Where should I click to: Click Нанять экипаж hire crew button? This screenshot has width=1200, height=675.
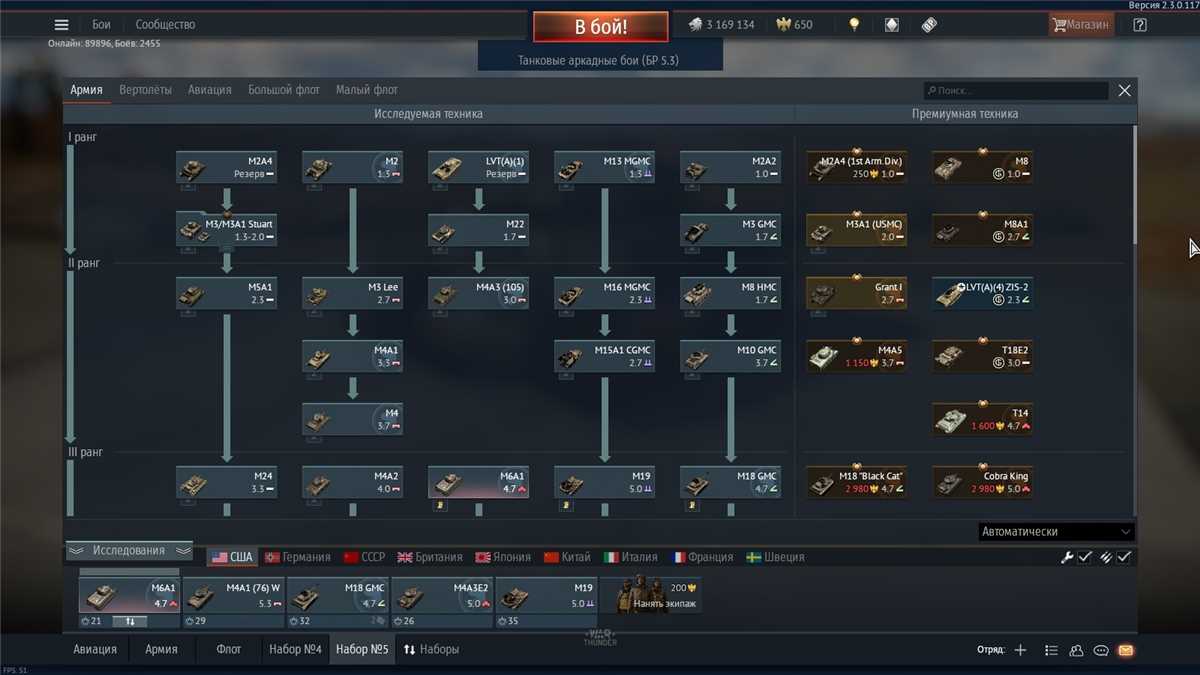[x=650, y=596]
